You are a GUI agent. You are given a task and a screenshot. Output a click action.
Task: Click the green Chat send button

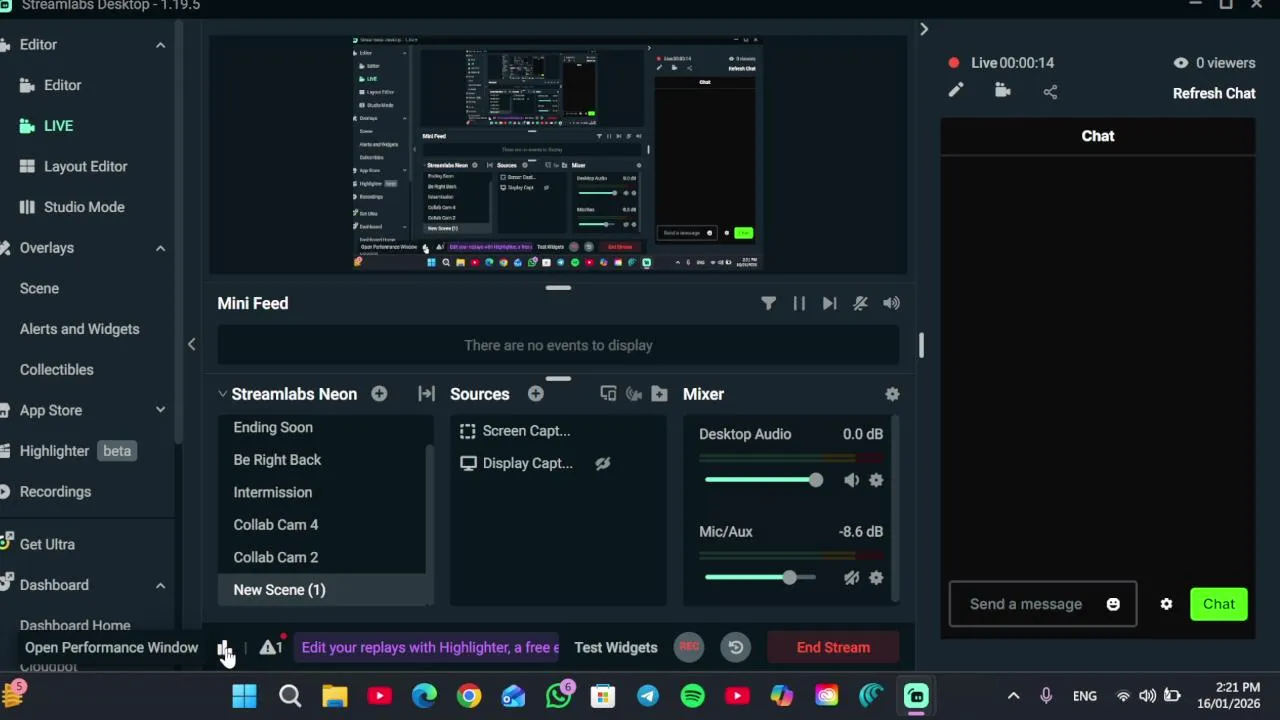(x=1219, y=604)
